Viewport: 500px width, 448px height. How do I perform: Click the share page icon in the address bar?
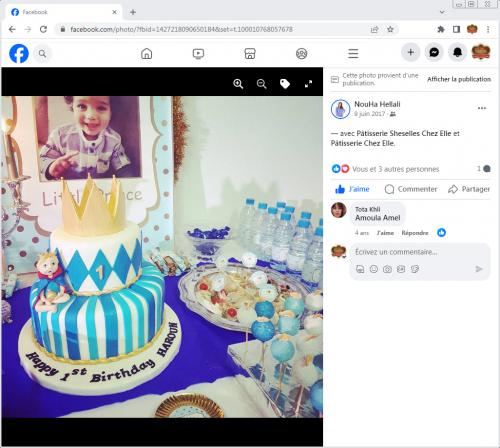(x=375, y=29)
